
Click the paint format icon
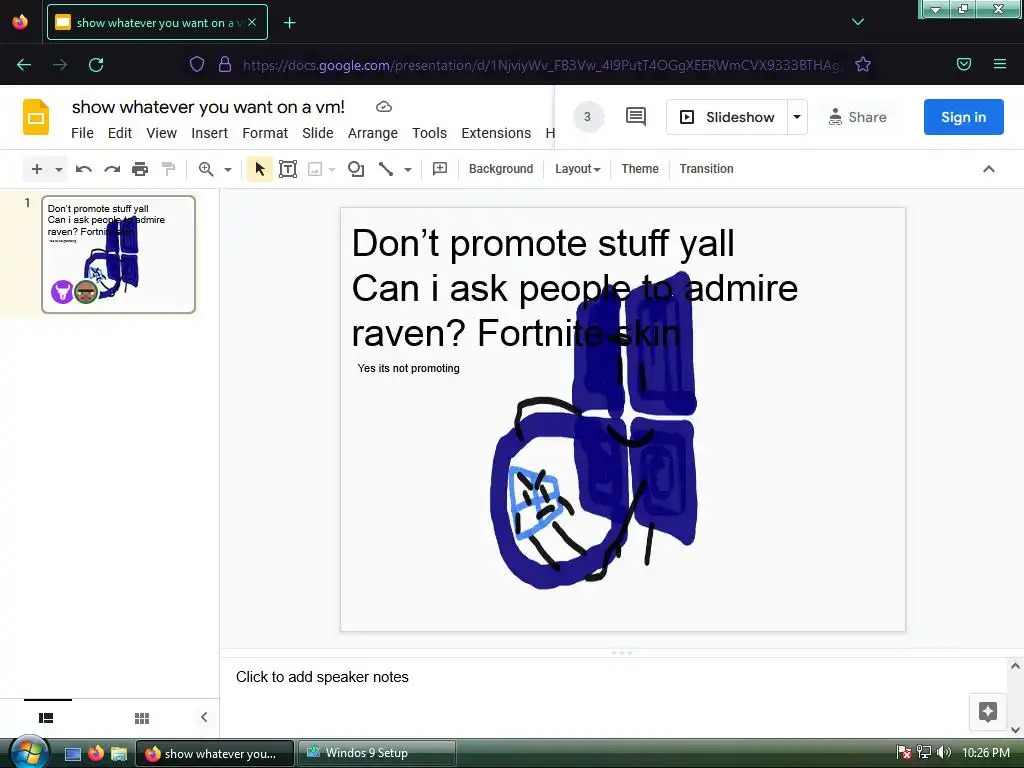pos(168,169)
